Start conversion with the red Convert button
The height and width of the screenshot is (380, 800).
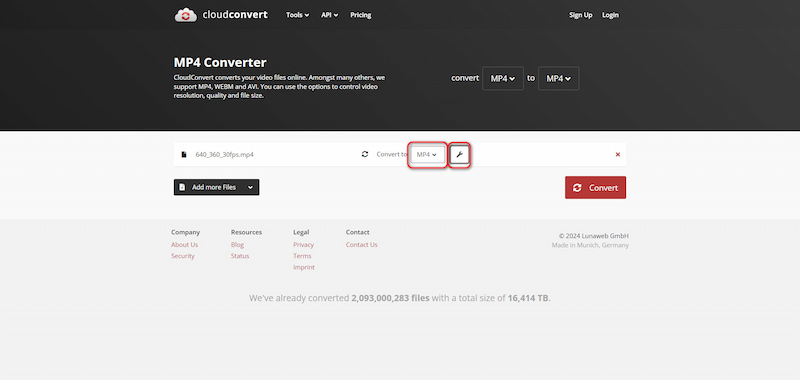point(595,188)
